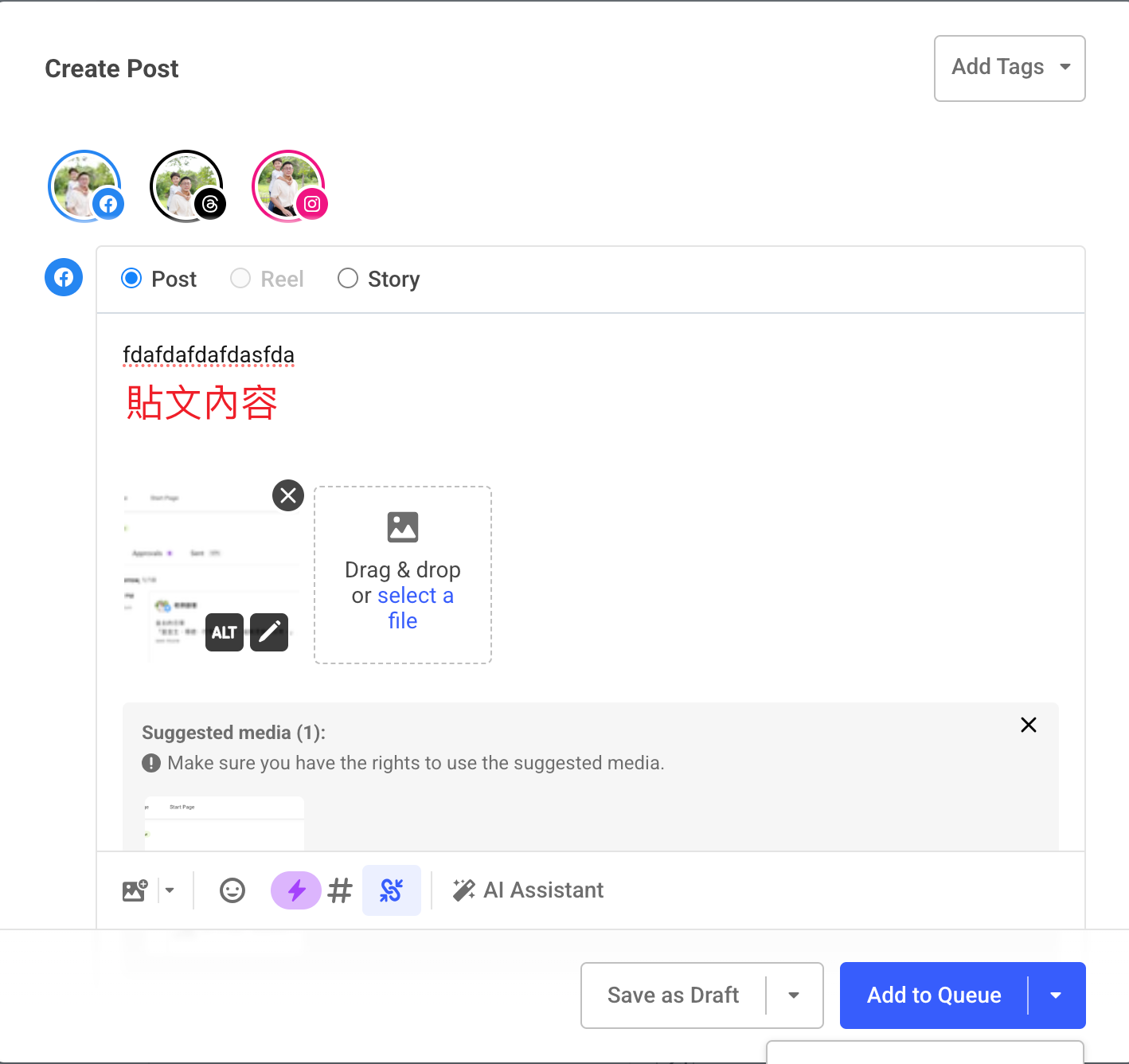
Task: Toggle the Instagram account avatar
Action: coord(288,186)
